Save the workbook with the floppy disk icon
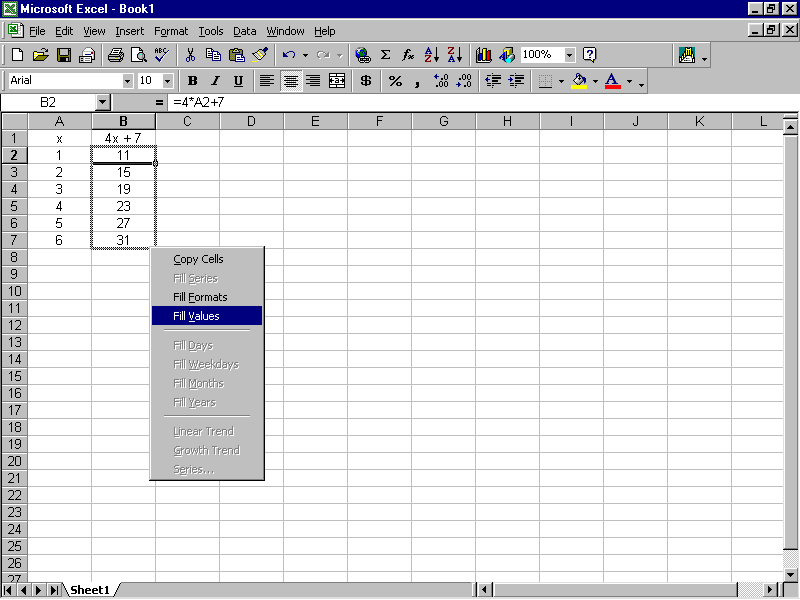This screenshot has height=600, width=800. pos(64,55)
